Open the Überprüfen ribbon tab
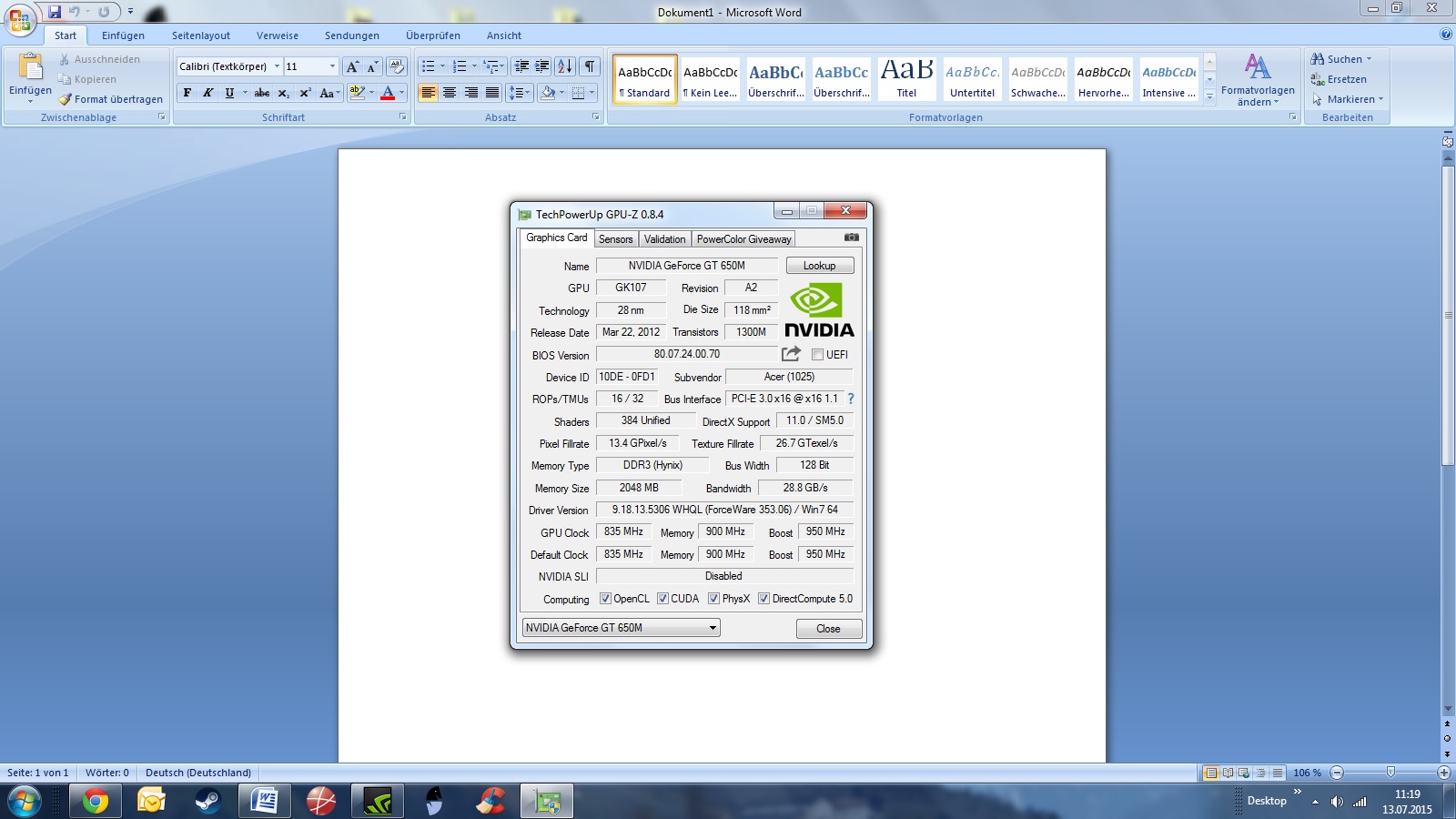 pos(433,35)
